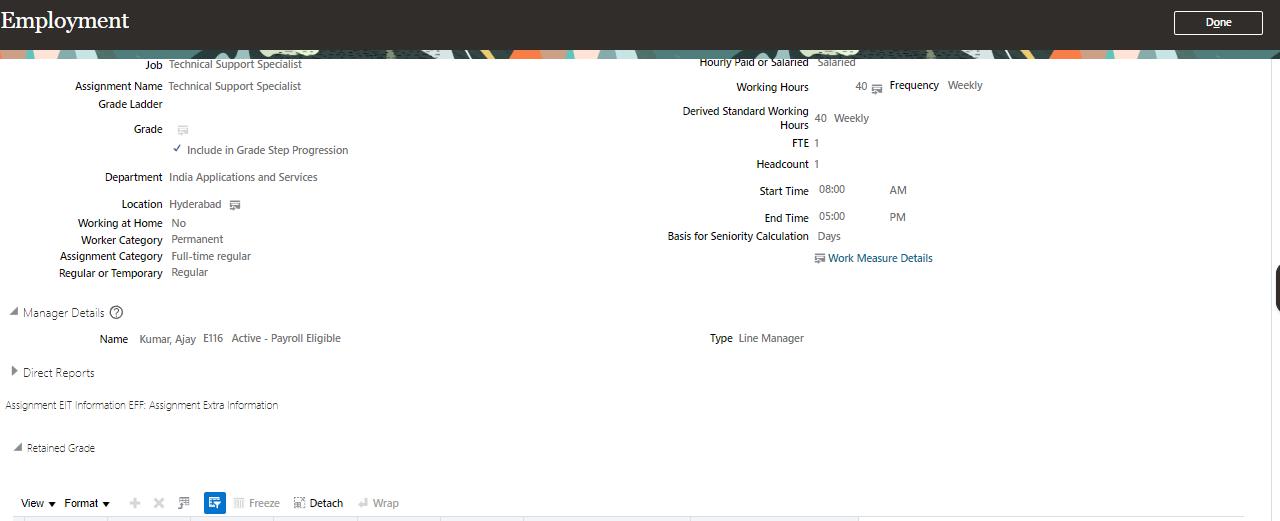Click the Wrap toolbar button
The width and height of the screenshot is (1280, 521).
(378, 503)
